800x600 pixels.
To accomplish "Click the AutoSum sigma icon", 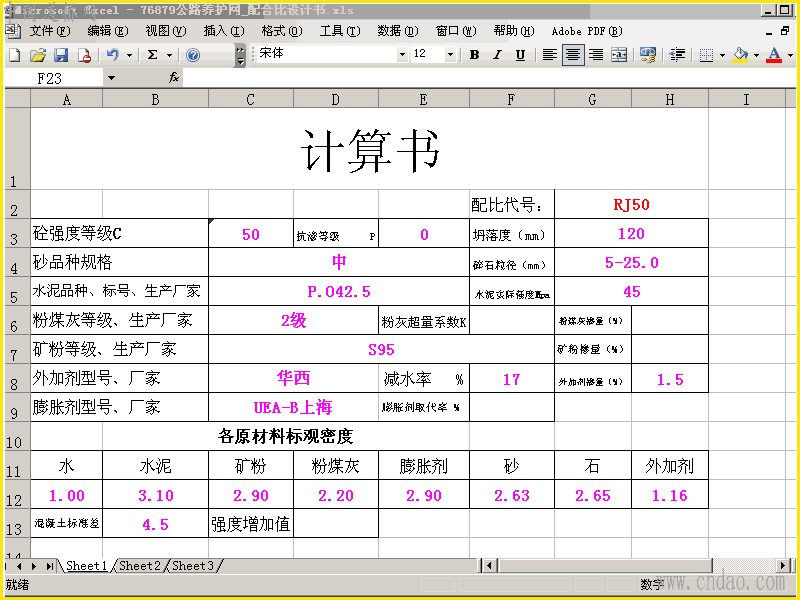I will 152,55.
